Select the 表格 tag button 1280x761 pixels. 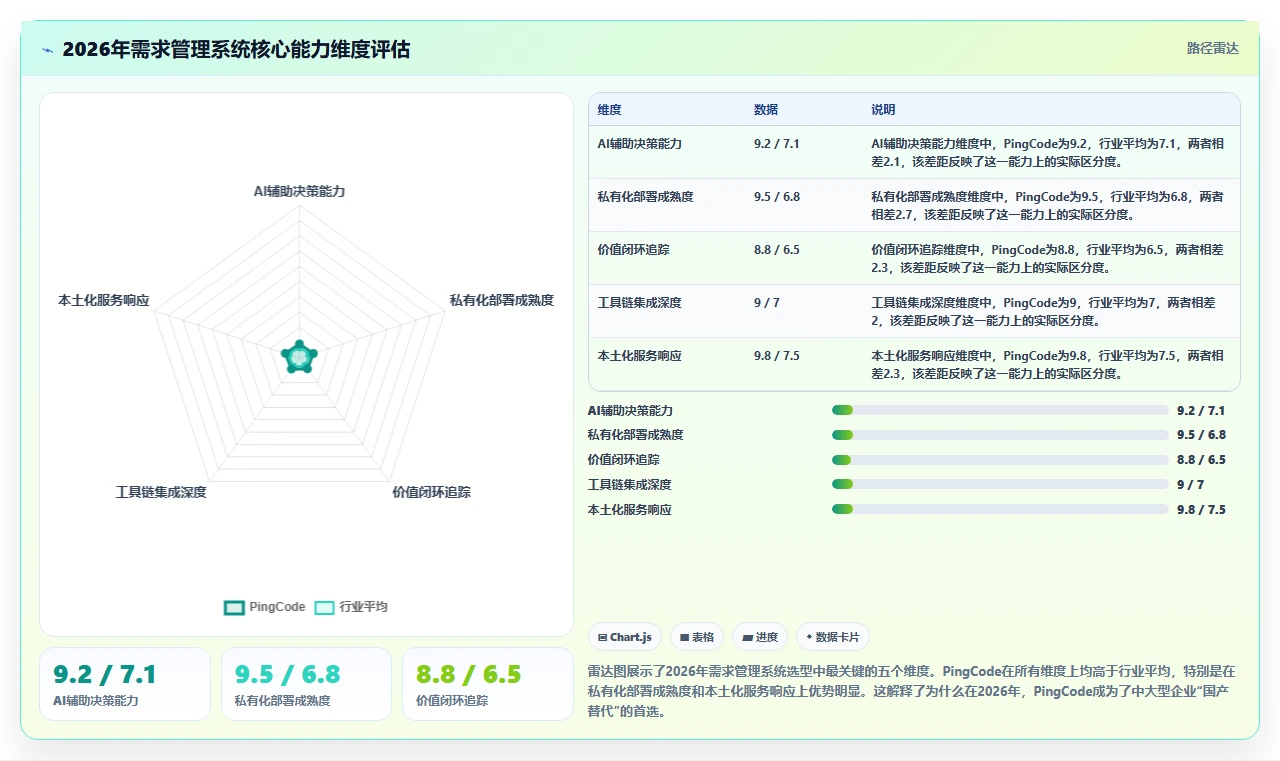coord(696,637)
